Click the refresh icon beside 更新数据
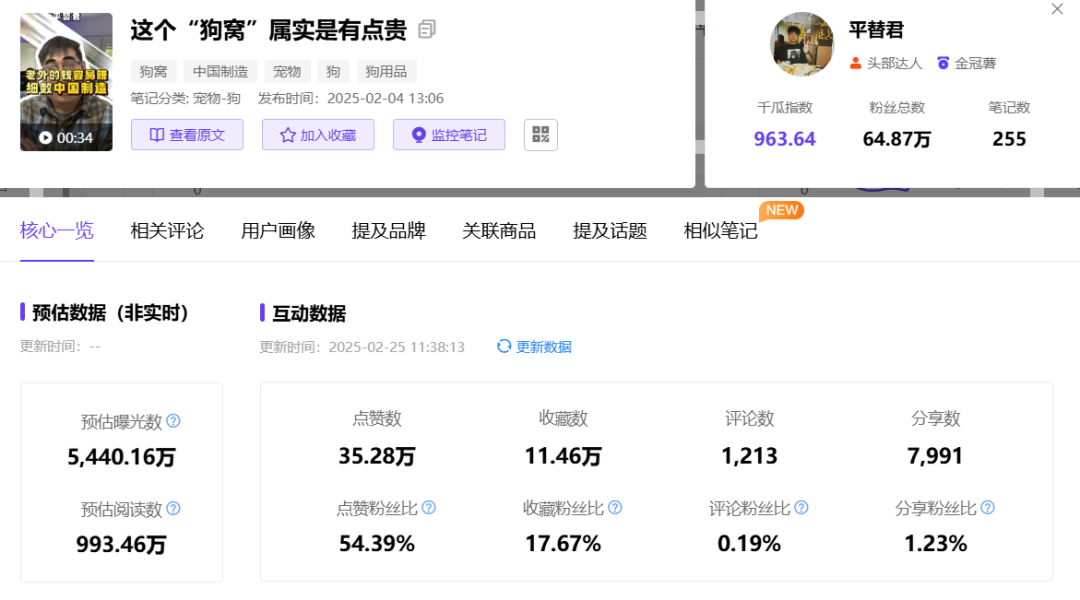 click(x=502, y=346)
